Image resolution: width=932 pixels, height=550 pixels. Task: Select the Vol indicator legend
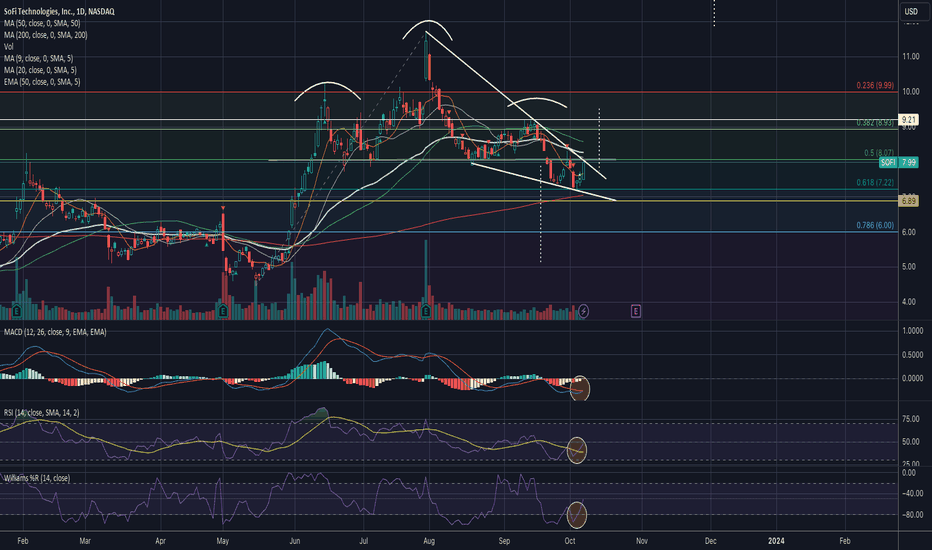(8, 46)
